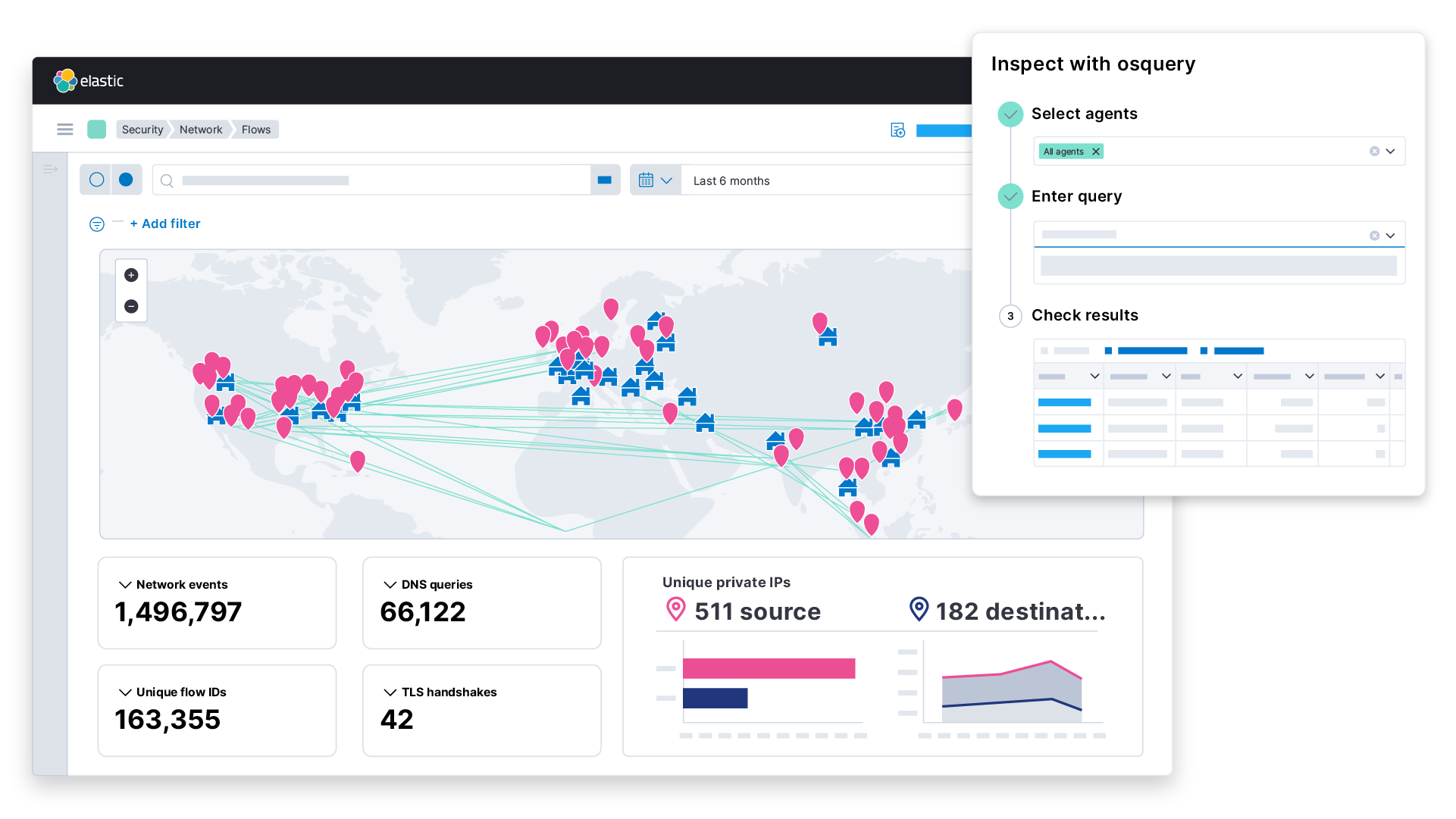This screenshot has width=1456, height=819.
Task: Click the Enter query step checkmark
Action: click(1010, 197)
